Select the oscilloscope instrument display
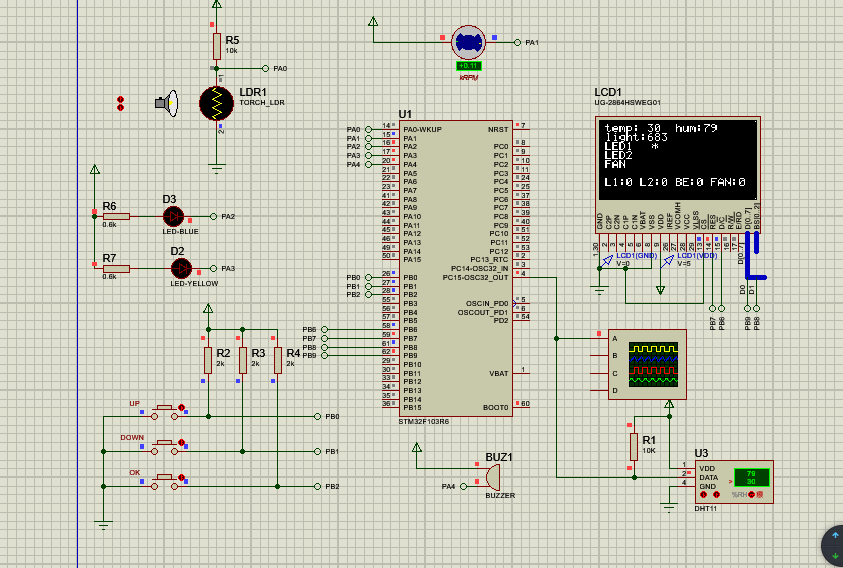843x568 pixels. tap(653, 365)
